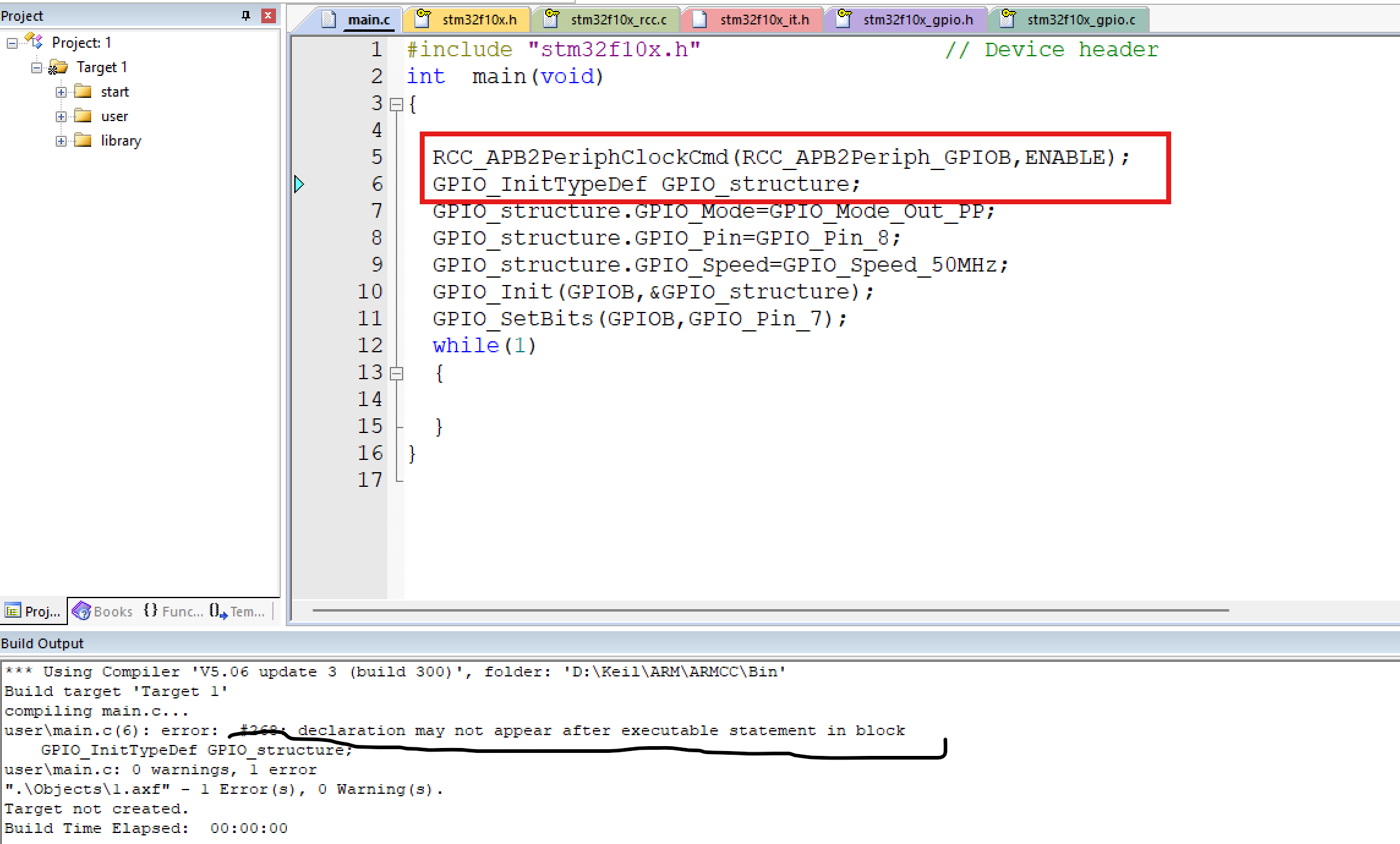Image resolution: width=1400 pixels, height=844 pixels.
Task: Click the 'int main(void)' declaration line
Action: click(505, 76)
